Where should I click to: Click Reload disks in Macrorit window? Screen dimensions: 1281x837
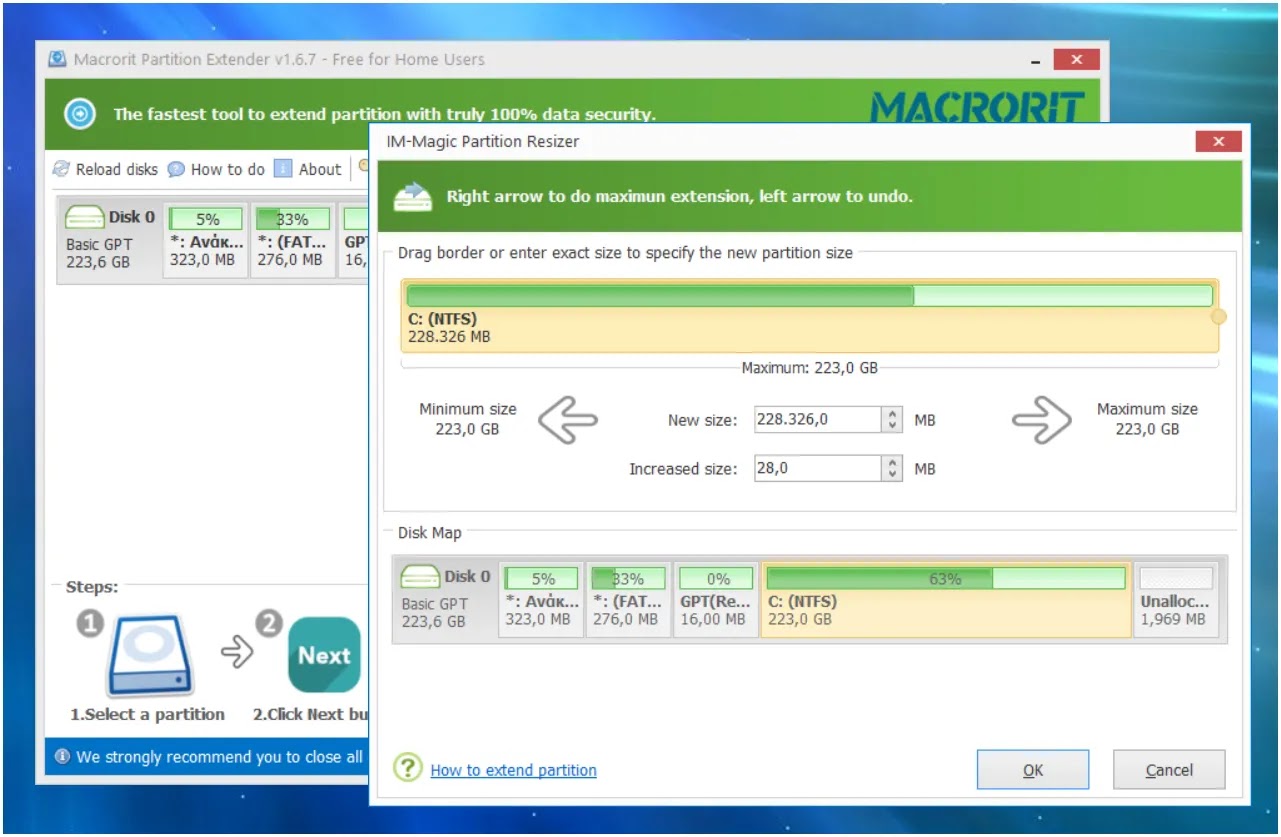coord(105,169)
